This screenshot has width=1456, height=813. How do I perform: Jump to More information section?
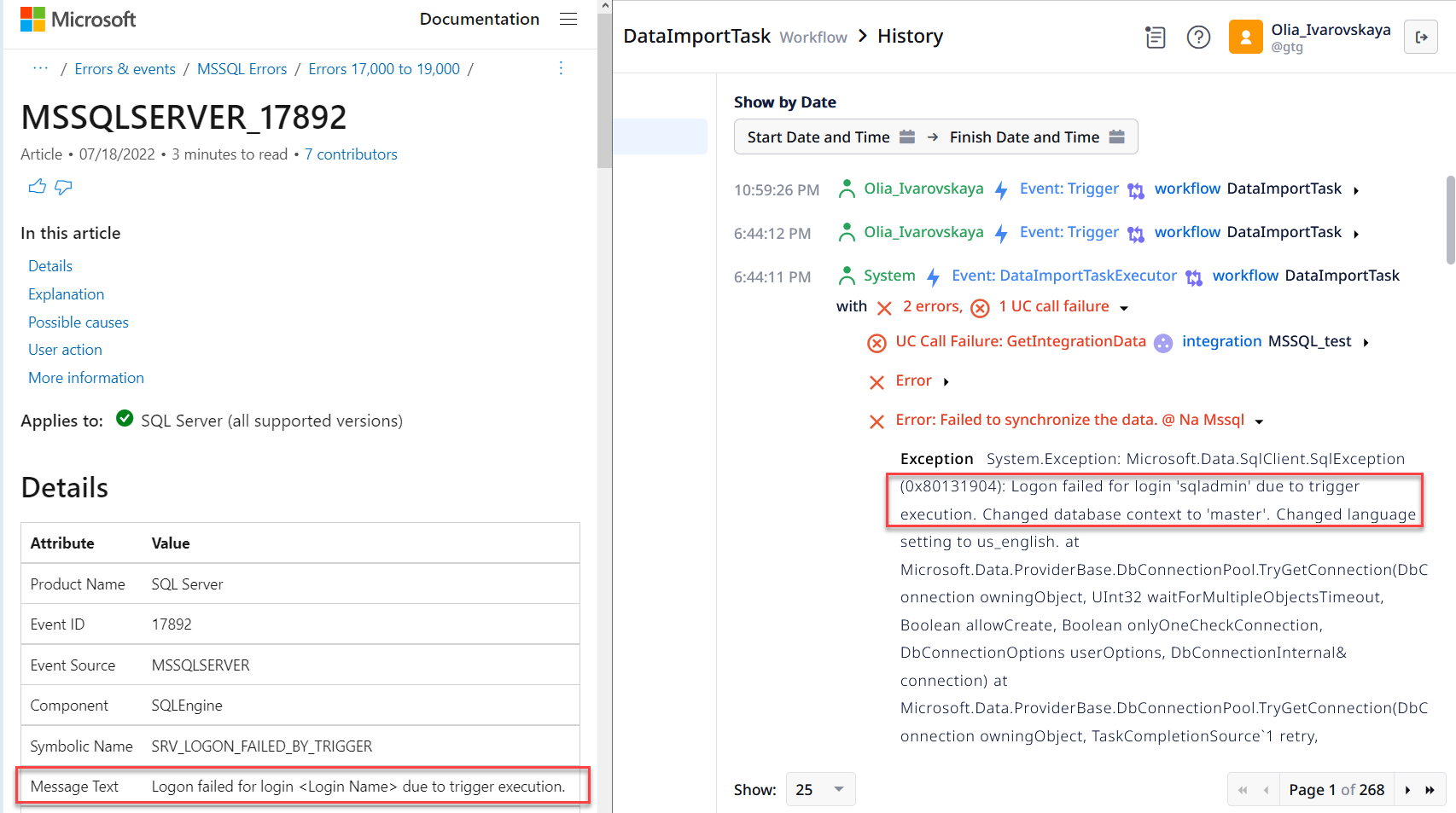point(86,378)
